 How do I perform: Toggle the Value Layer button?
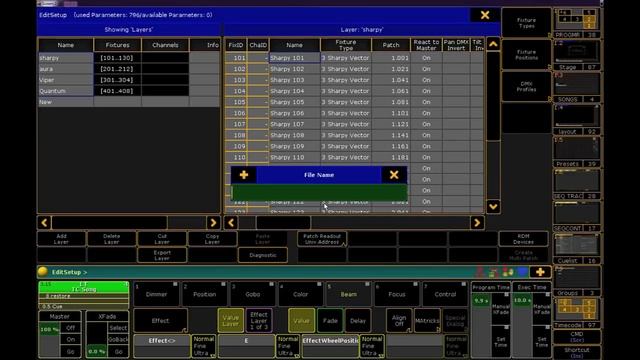point(231,320)
